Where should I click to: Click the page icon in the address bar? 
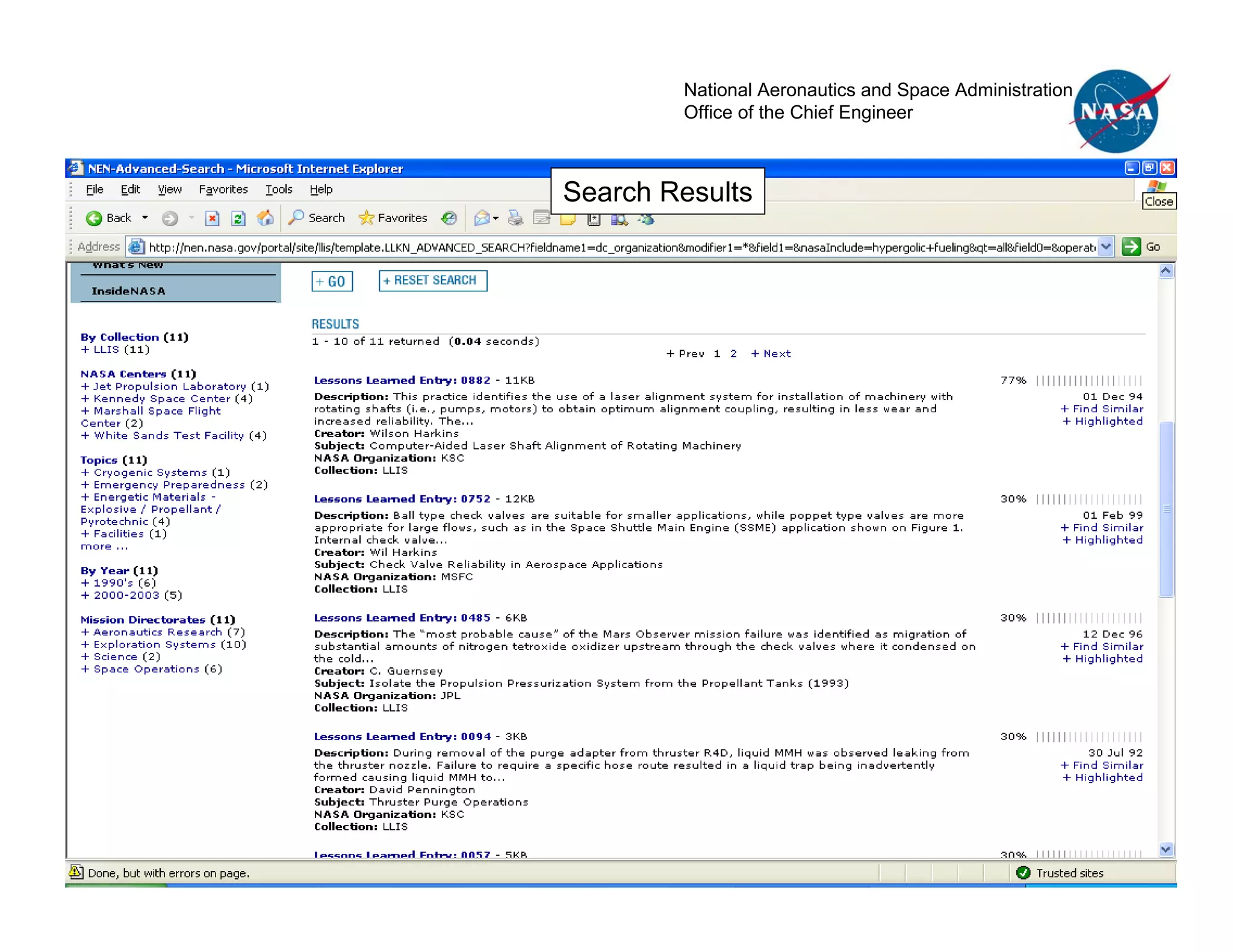point(137,247)
